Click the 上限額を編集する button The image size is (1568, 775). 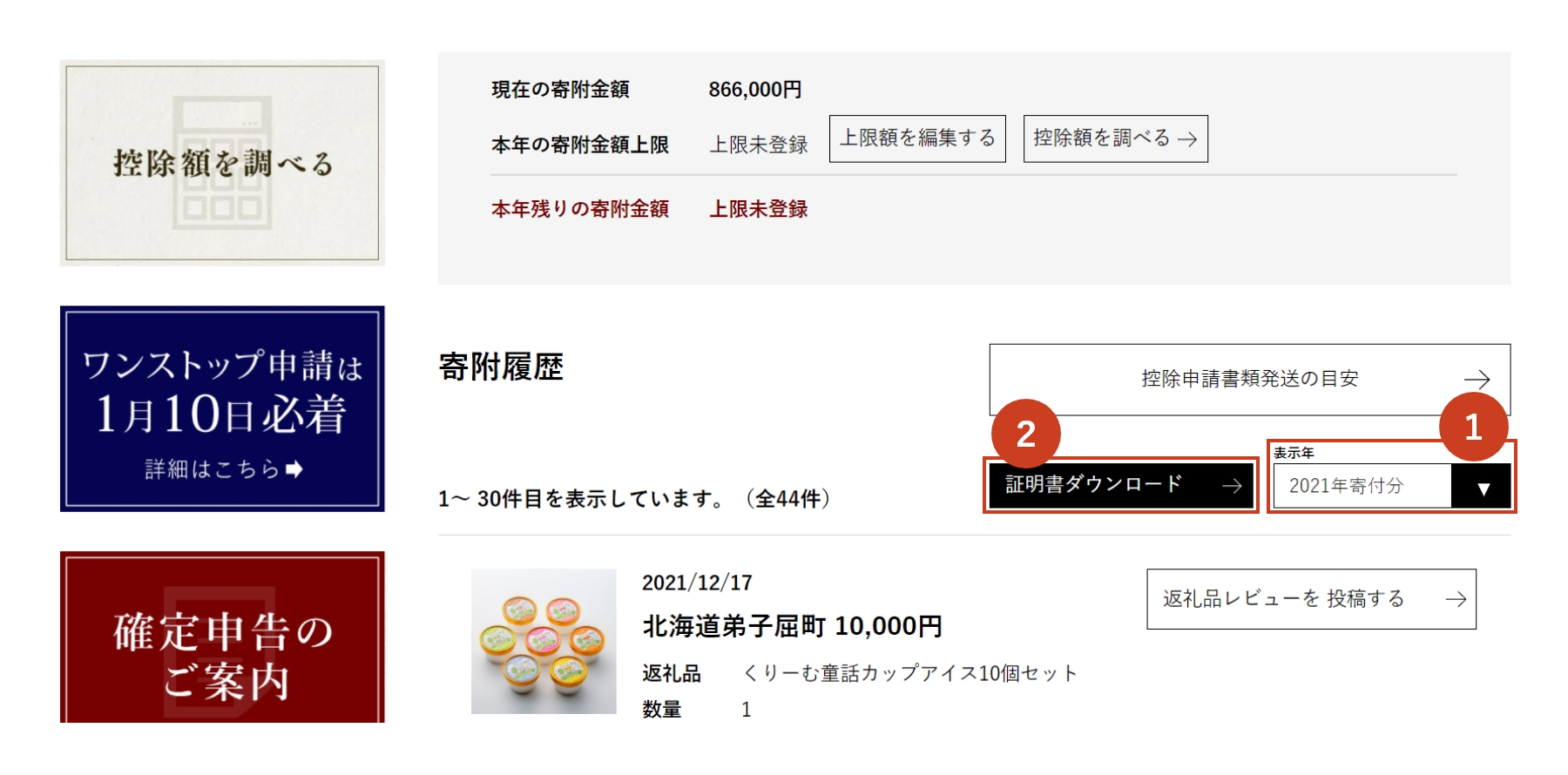coord(917,138)
